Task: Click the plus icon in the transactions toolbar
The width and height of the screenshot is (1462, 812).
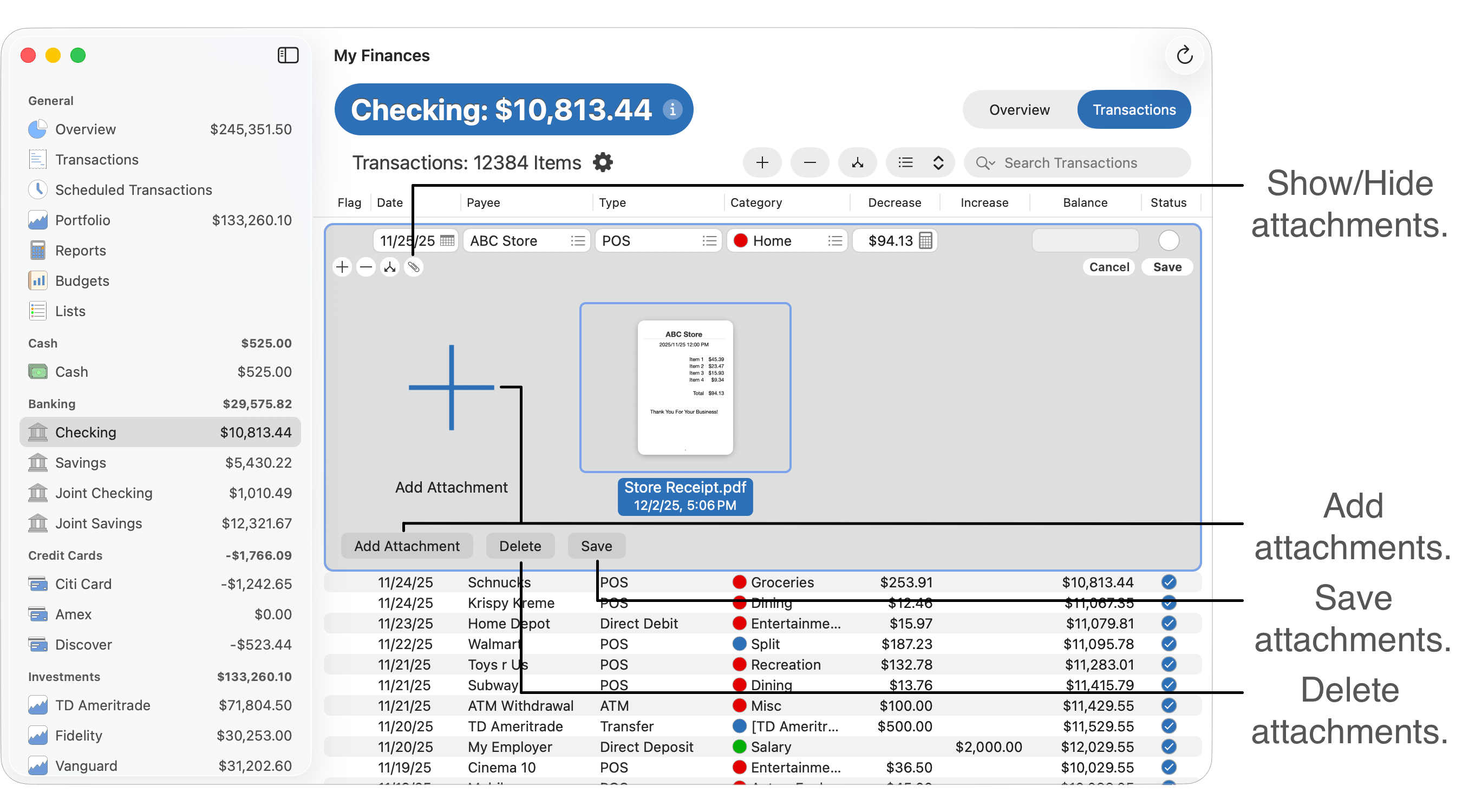Action: [x=762, y=163]
